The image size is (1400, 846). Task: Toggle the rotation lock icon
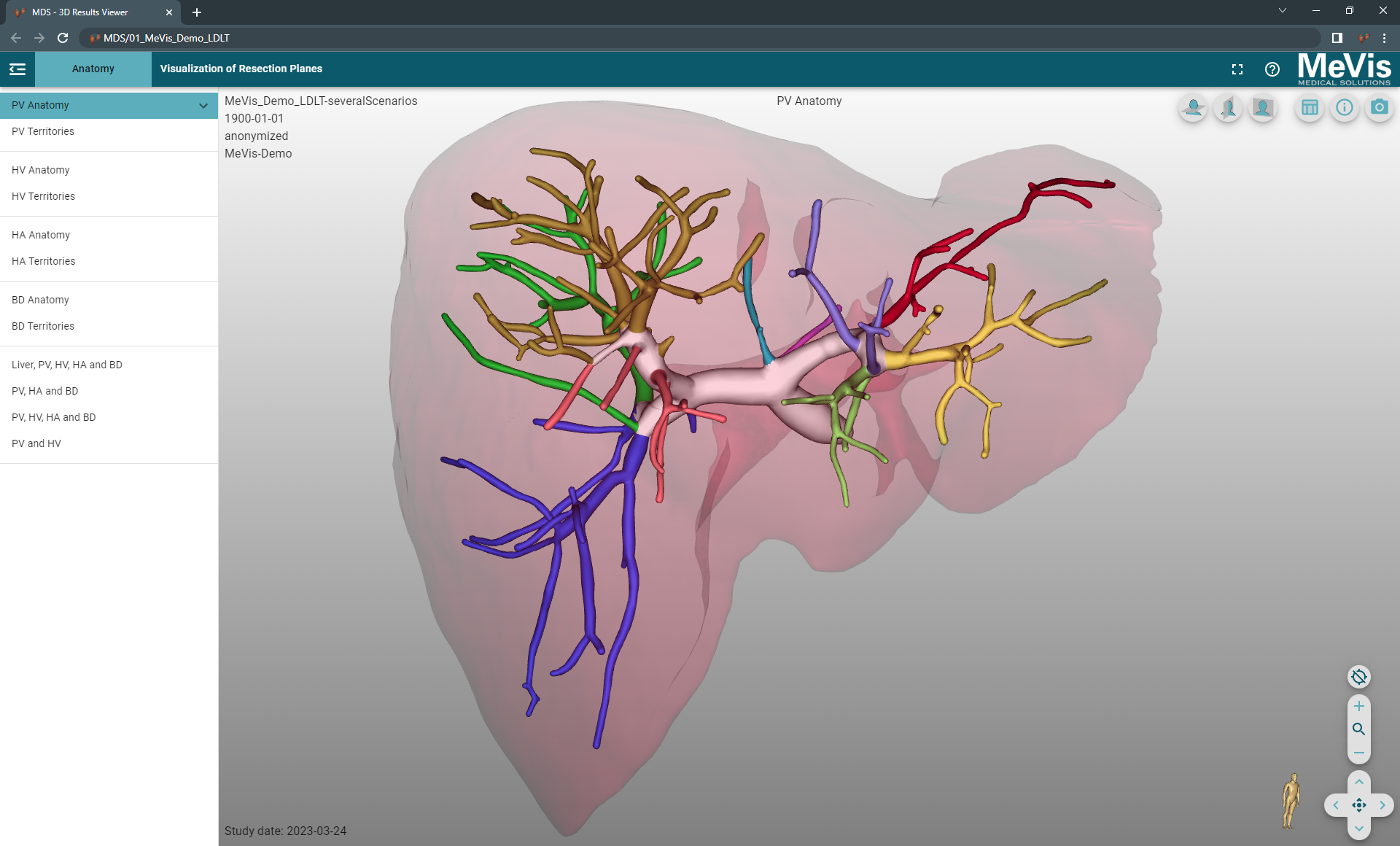point(1359,677)
